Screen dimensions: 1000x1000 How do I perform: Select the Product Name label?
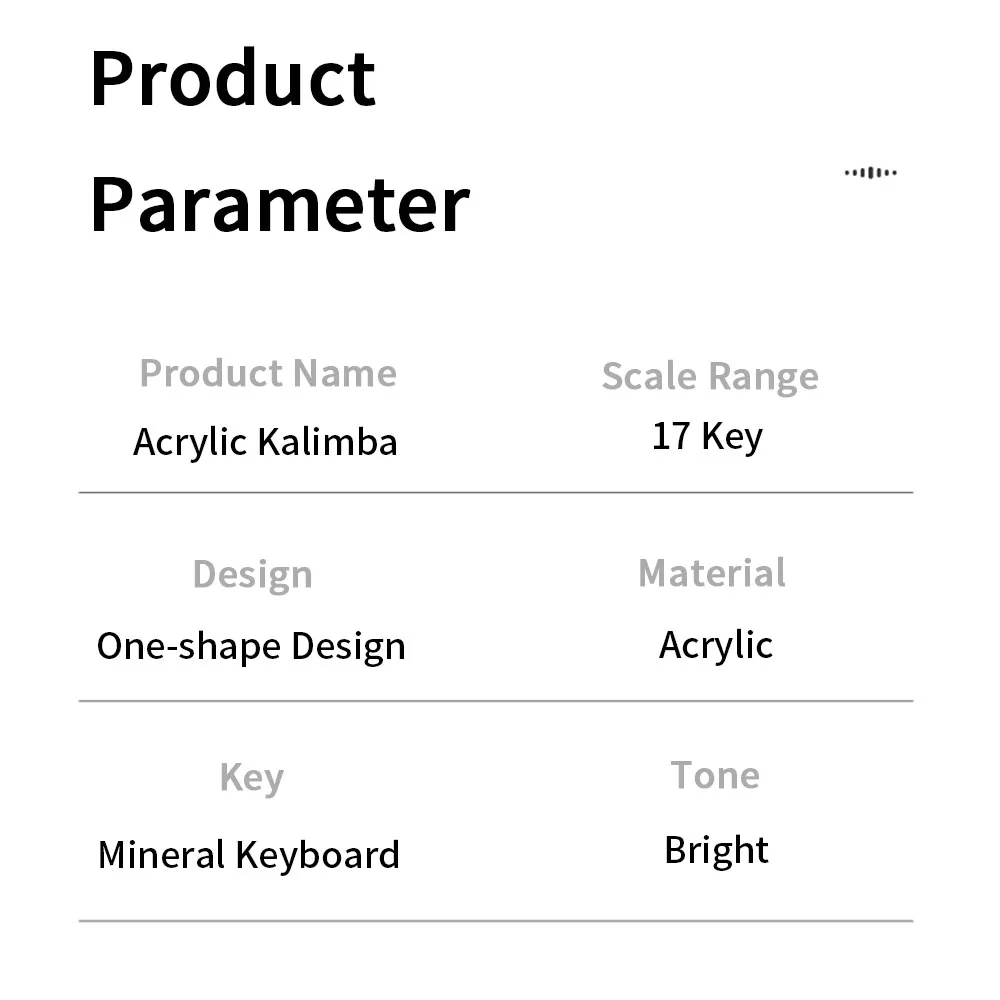tap(268, 373)
